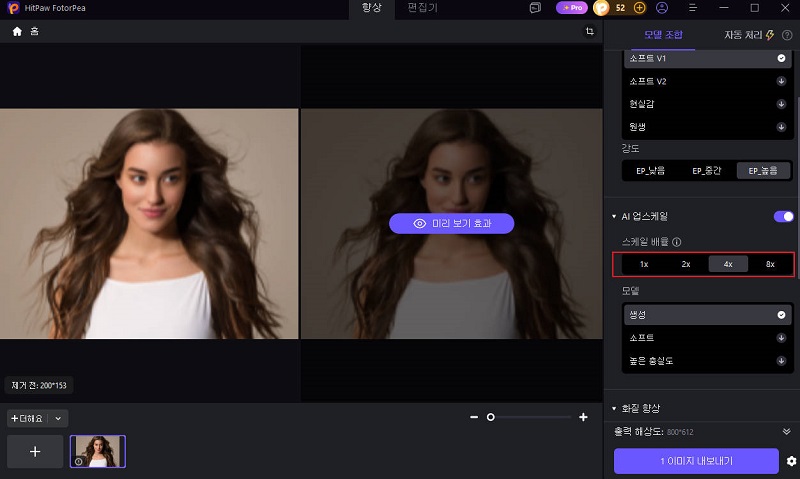800x479 pixels.
Task: Click the HitPaw FotorPea logo icon
Action: coord(13,8)
